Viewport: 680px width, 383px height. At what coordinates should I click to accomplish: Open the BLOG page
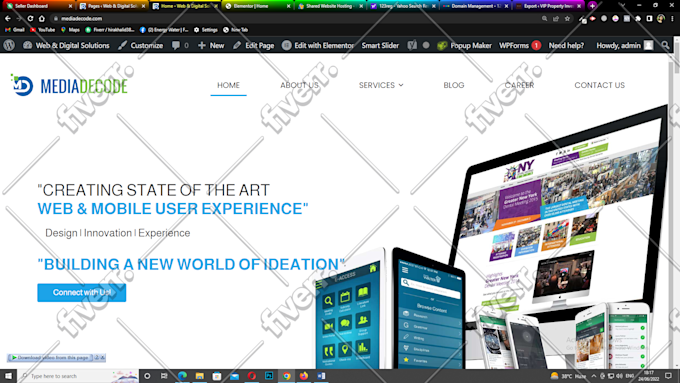(454, 85)
